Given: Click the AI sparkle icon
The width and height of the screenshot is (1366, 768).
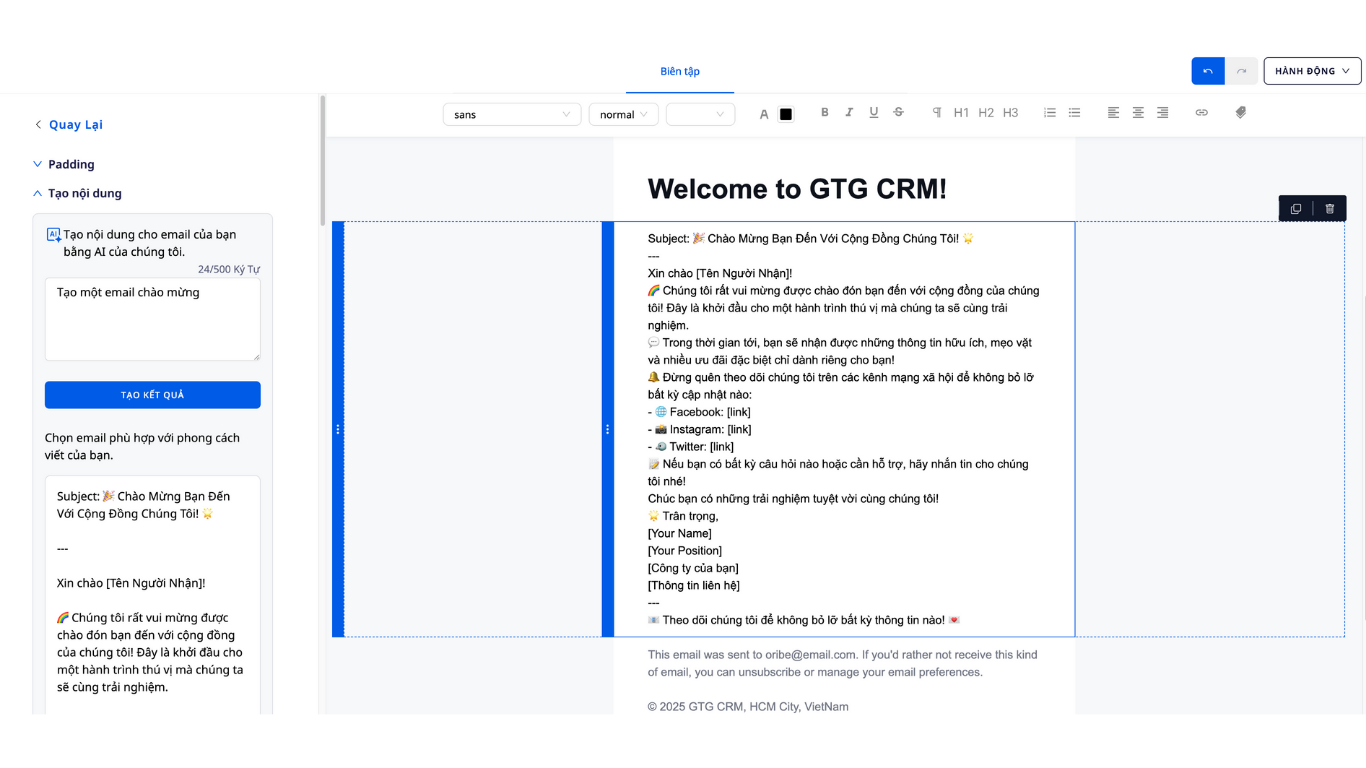Looking at the screenshot, I should tap(54, 235).
